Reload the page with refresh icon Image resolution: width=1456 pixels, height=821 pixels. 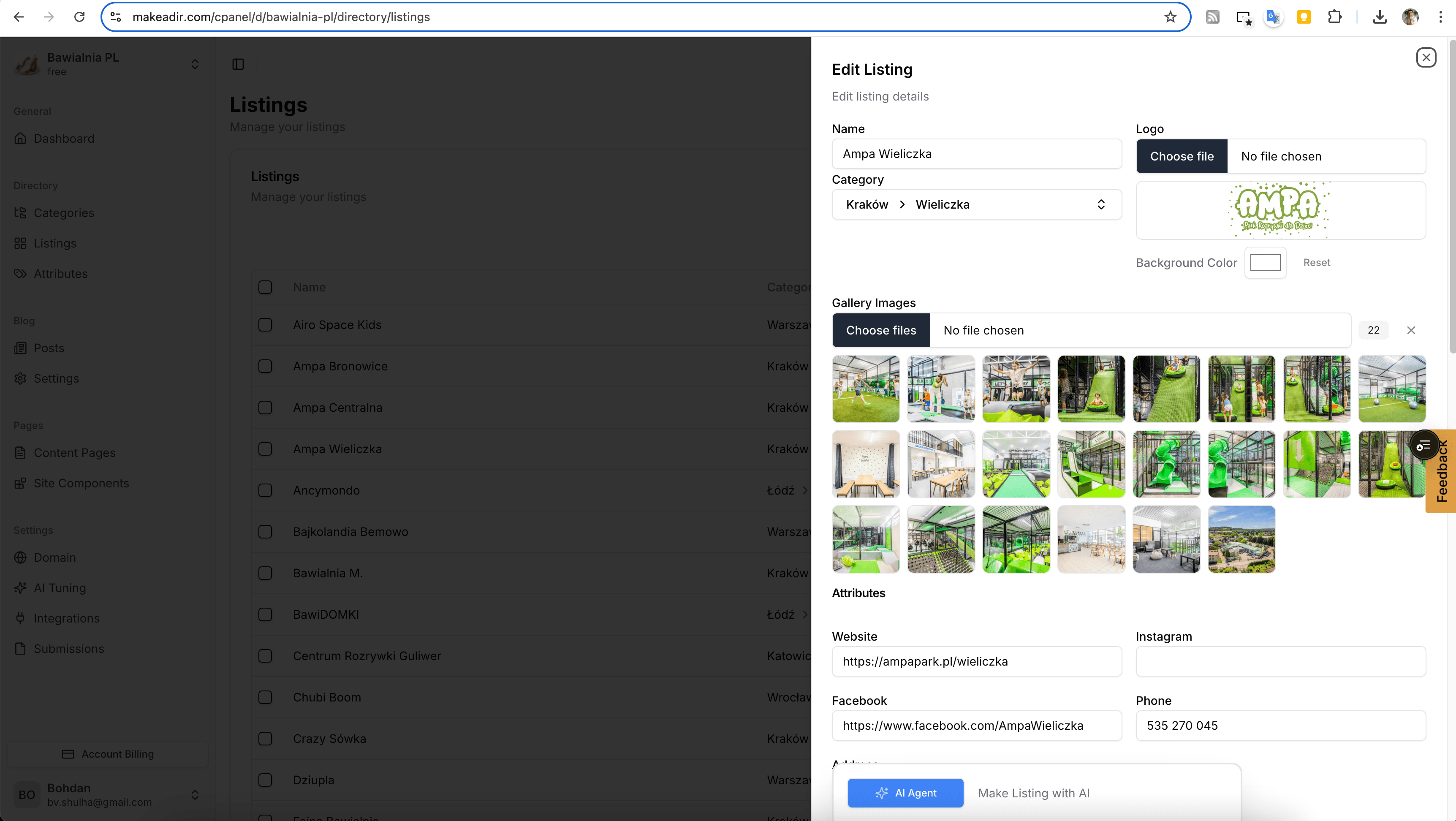(80, 17)
